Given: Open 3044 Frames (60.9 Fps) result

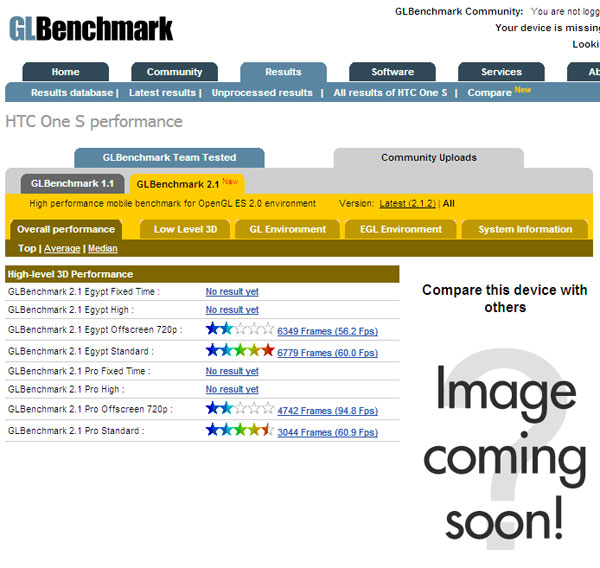Looking at the screenshot, I should [x=327, y=432].
